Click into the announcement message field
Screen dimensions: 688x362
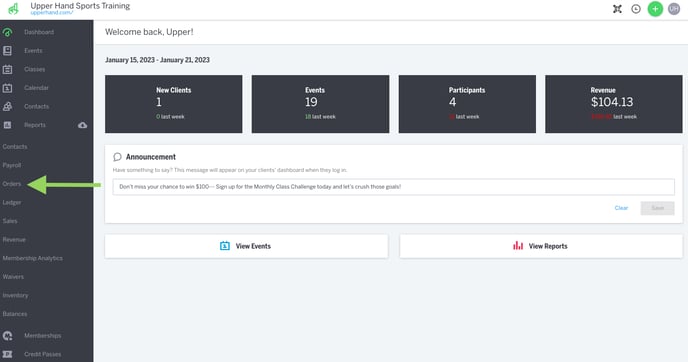pos(394,187)
